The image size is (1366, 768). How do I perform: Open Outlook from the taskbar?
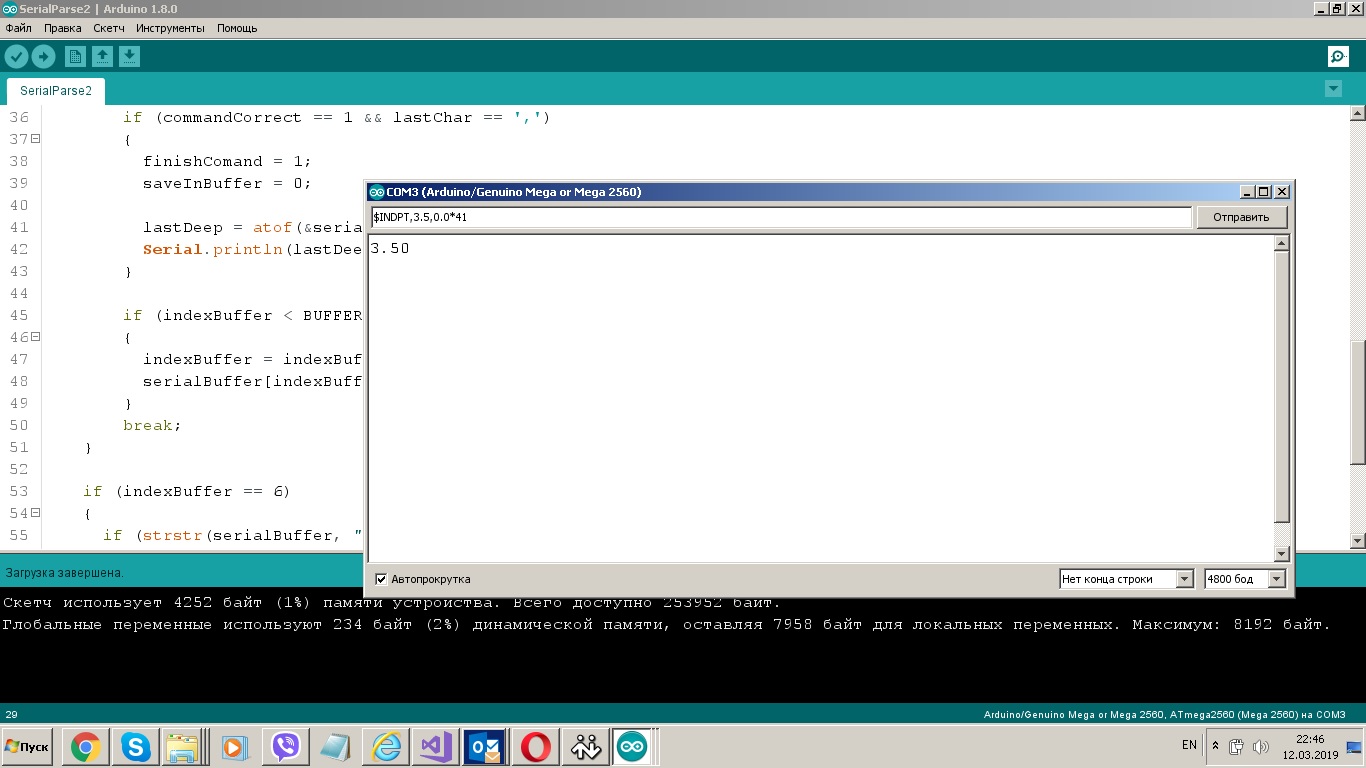coord(486,747)
